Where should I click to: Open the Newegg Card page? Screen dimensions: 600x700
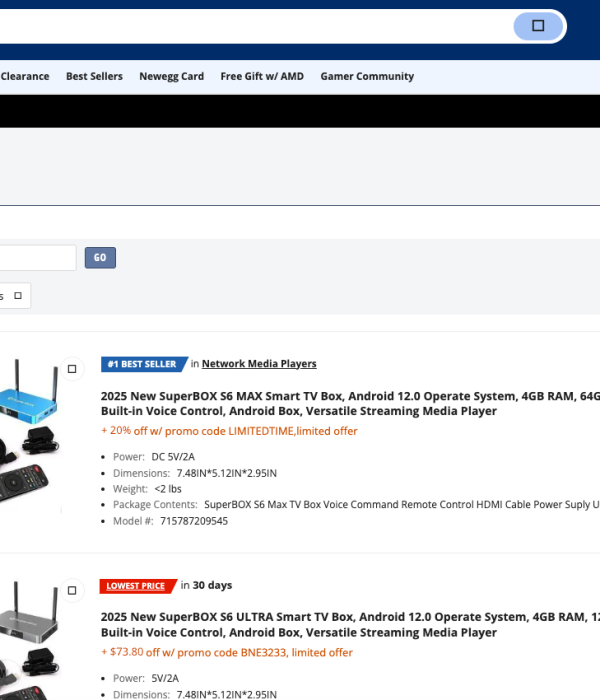pyautogui.click(x=171, y=76)
